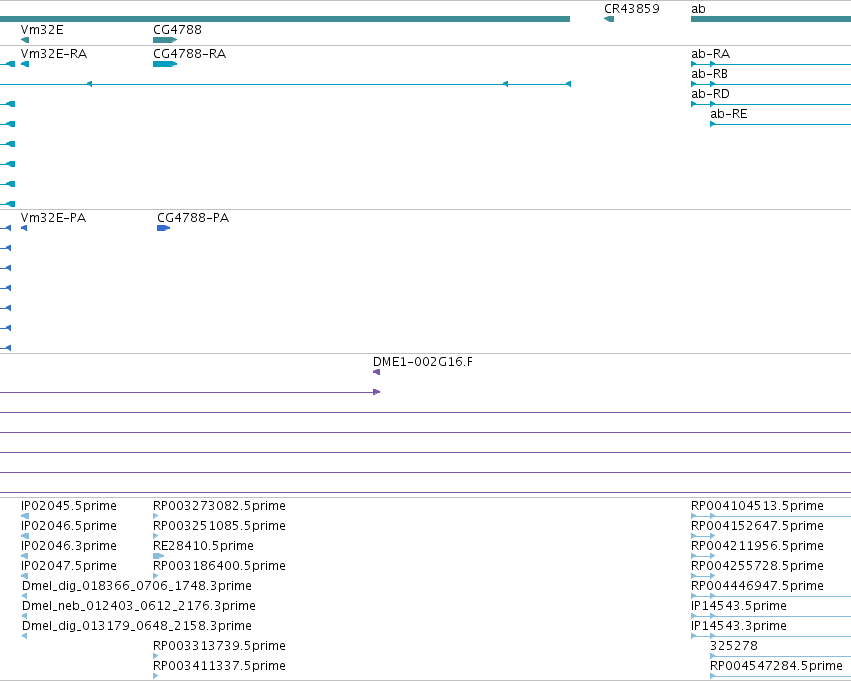Select RE28410.5prime EST label

click(204, 546)
